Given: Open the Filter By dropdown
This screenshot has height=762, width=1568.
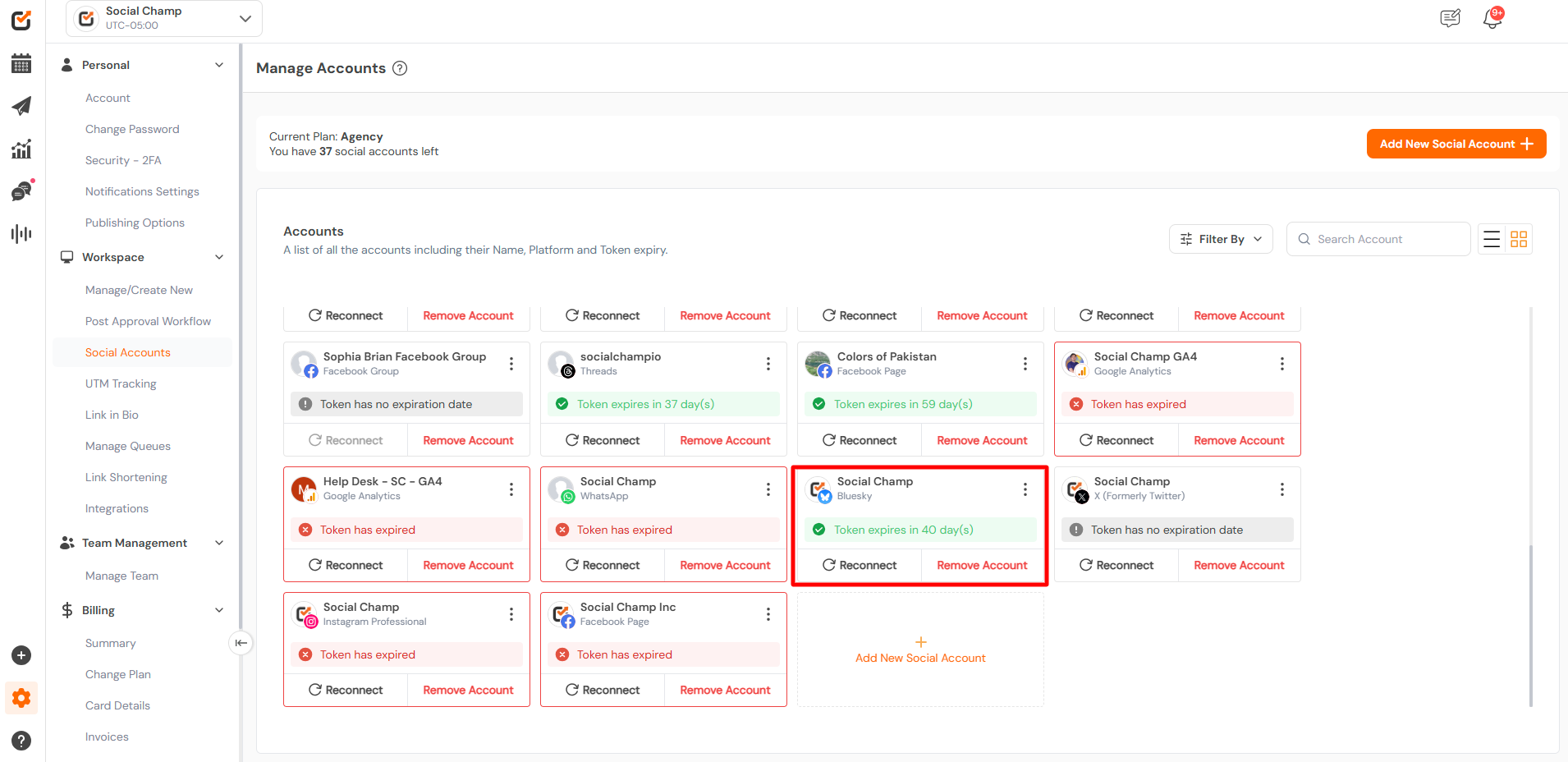Looking at the screenshot, I should pos(1220,239).
